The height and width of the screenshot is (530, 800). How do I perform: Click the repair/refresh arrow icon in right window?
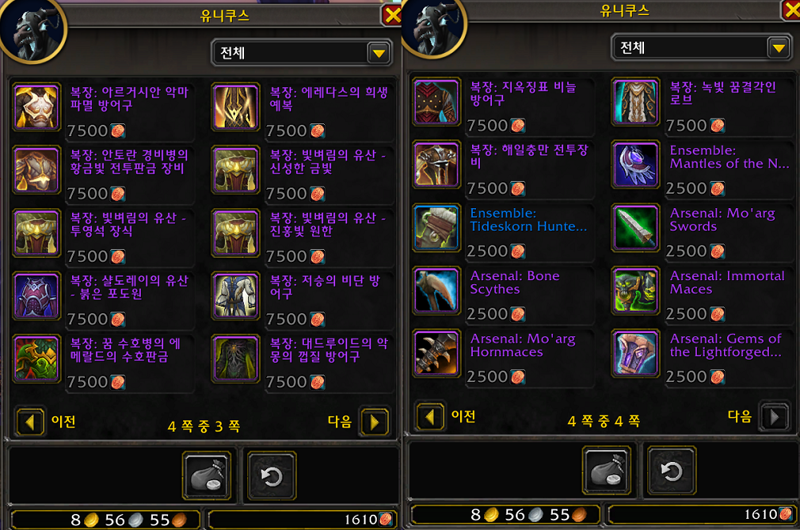coord(671,471)
